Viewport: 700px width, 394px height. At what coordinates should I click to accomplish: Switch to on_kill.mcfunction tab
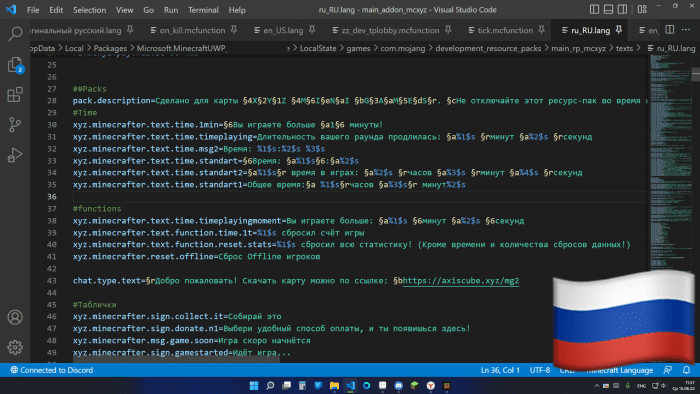coord(192,30)
